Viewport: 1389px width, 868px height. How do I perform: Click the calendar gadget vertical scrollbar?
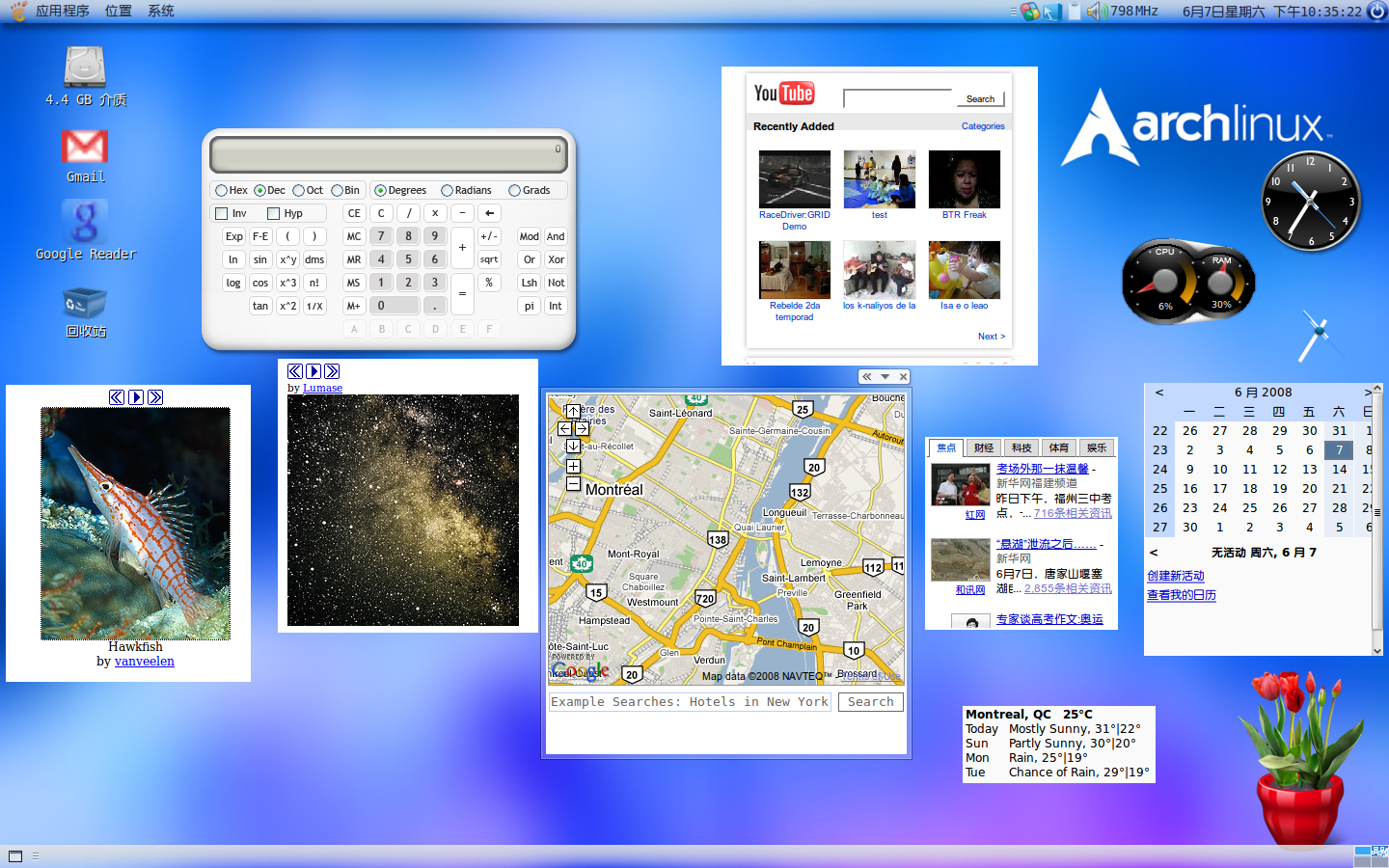(x=1376, y=519)
